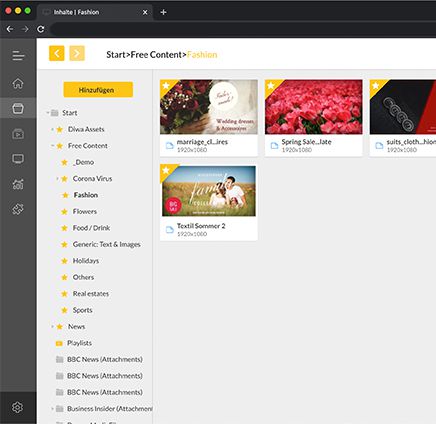Click the Playlists folder icon
Screen dimensions: 436x424
tap(59, 343)
